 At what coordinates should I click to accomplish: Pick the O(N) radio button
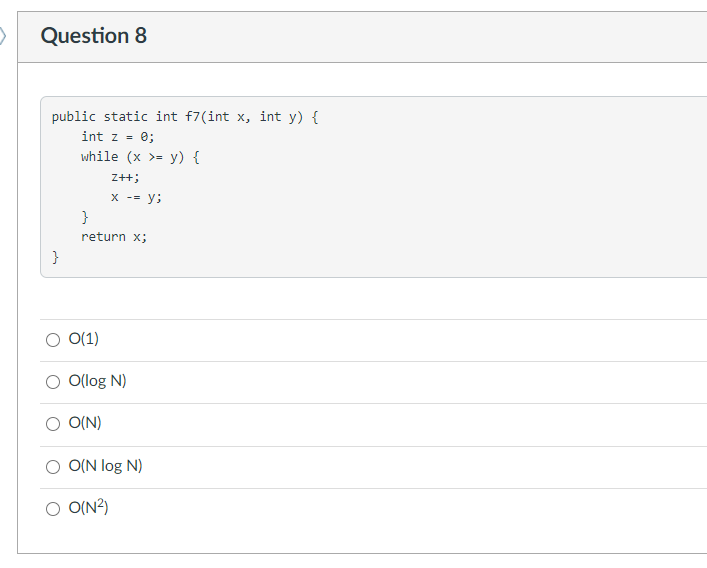point(53,424)
